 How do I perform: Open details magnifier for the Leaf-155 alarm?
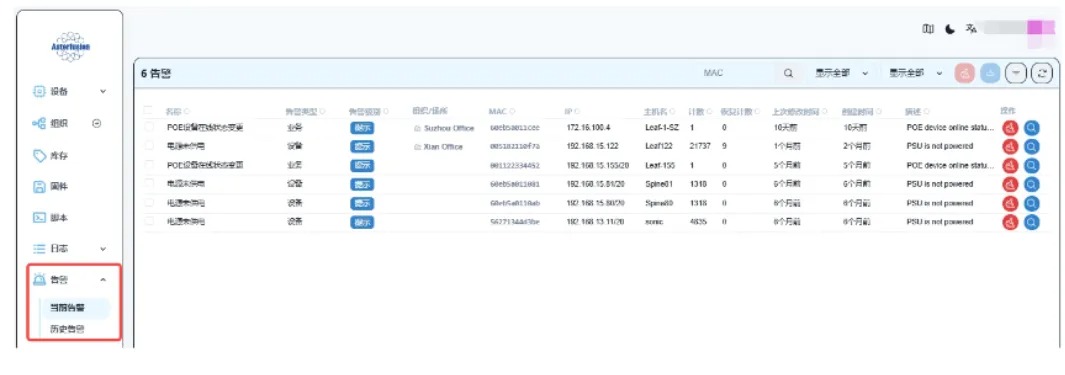tap(1032, 165)
